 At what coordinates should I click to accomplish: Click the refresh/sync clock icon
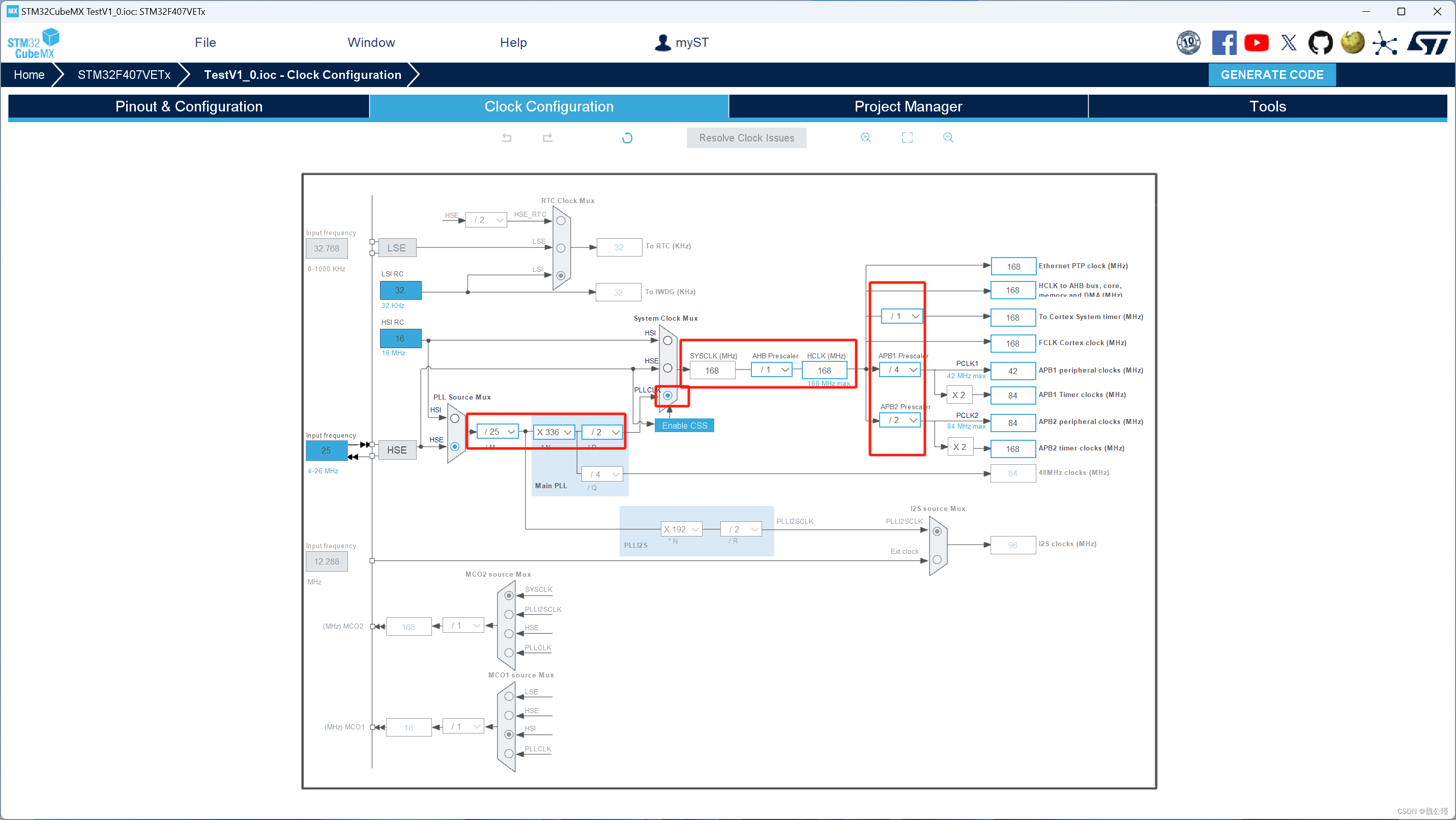(628, 138)
